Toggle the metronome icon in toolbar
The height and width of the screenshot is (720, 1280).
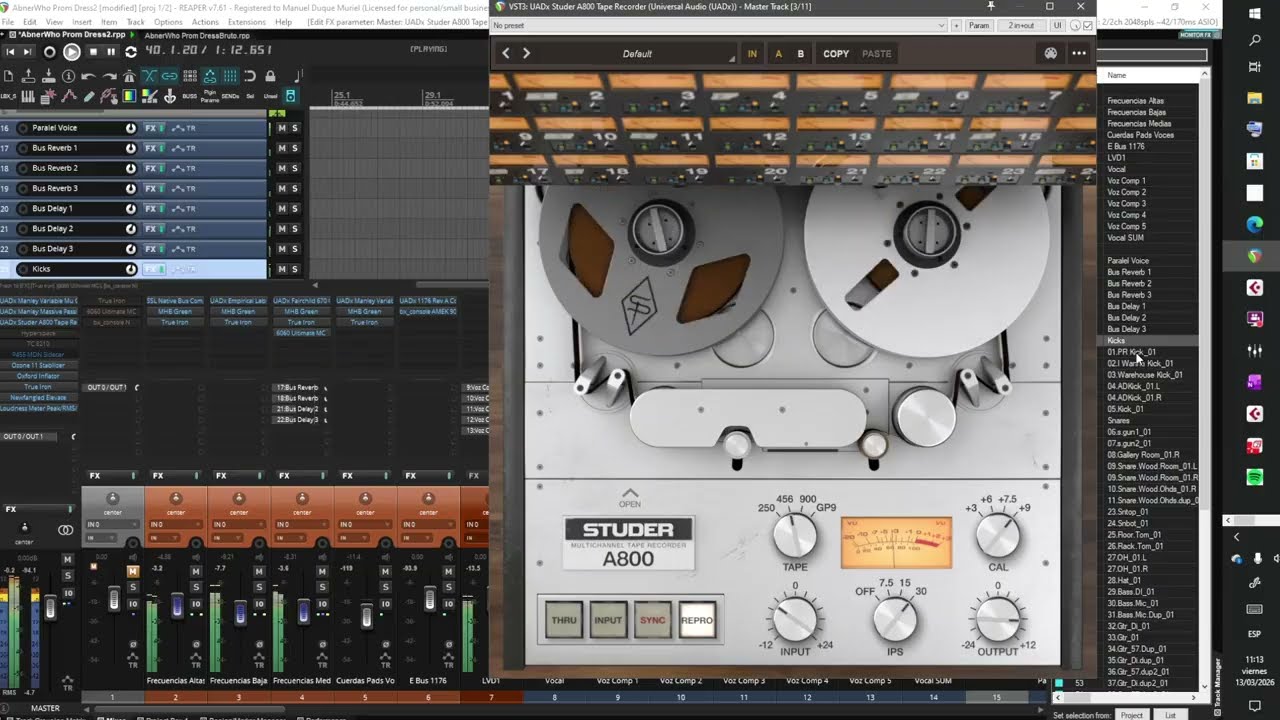[x=129, y=76]
